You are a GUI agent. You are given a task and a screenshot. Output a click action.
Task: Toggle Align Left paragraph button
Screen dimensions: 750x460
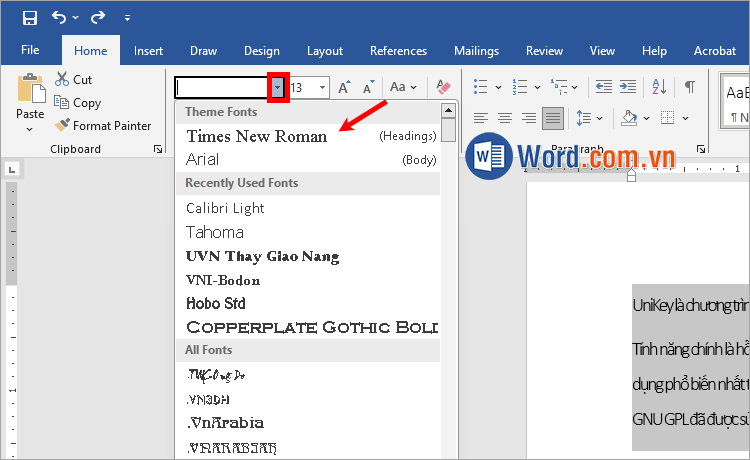click(x=480, y=118)
